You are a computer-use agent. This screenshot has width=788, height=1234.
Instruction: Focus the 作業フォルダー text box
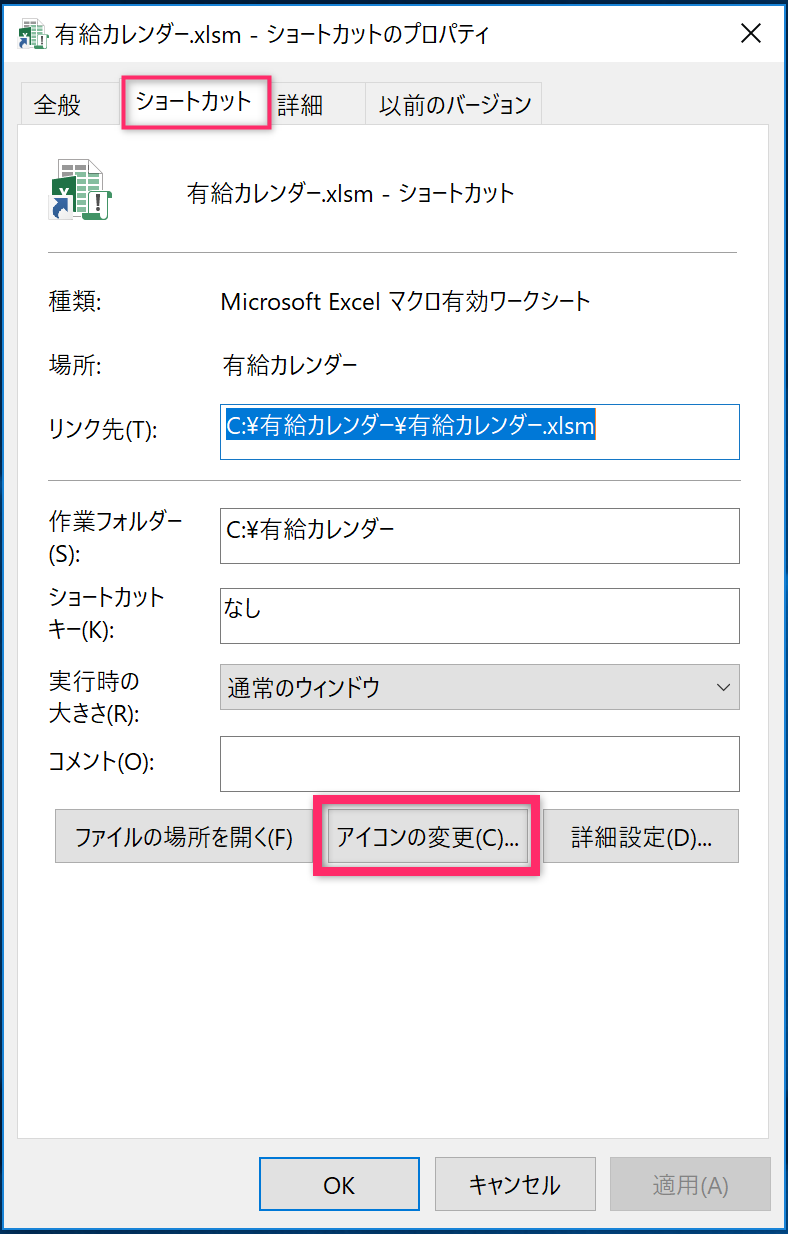tap(479, 535)
